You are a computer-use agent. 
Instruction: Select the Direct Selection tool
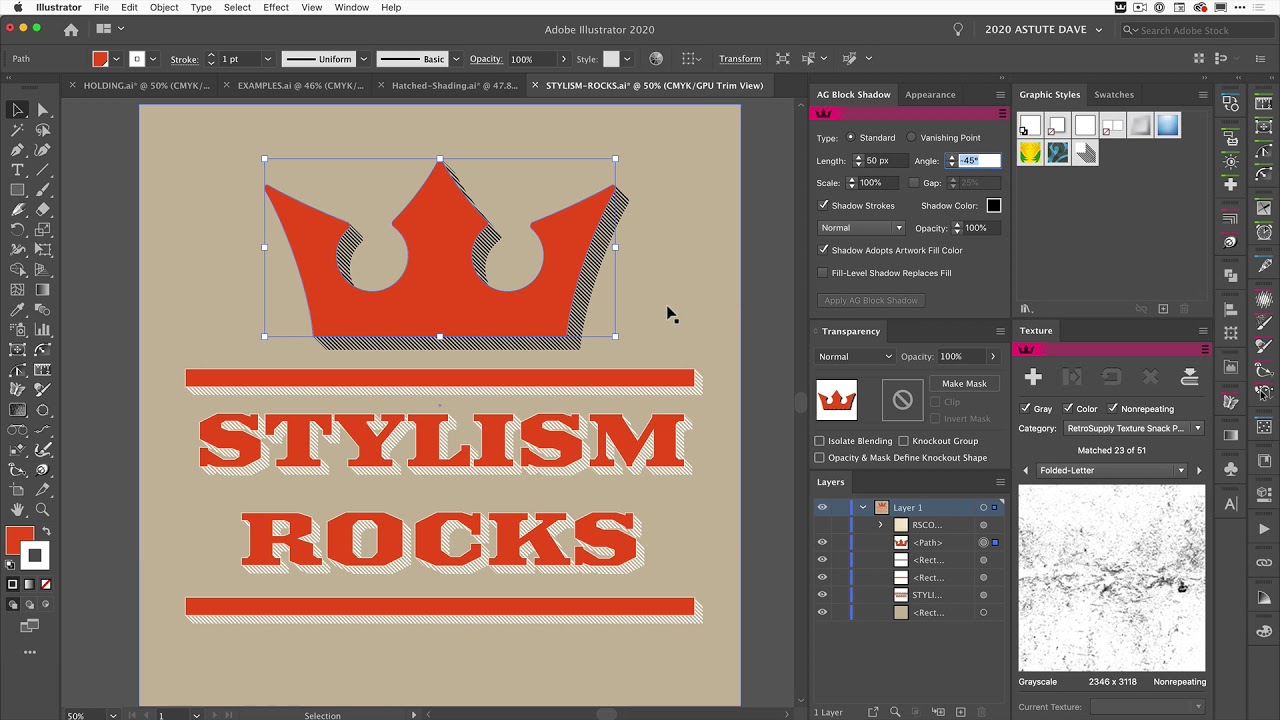click(43, 110)
